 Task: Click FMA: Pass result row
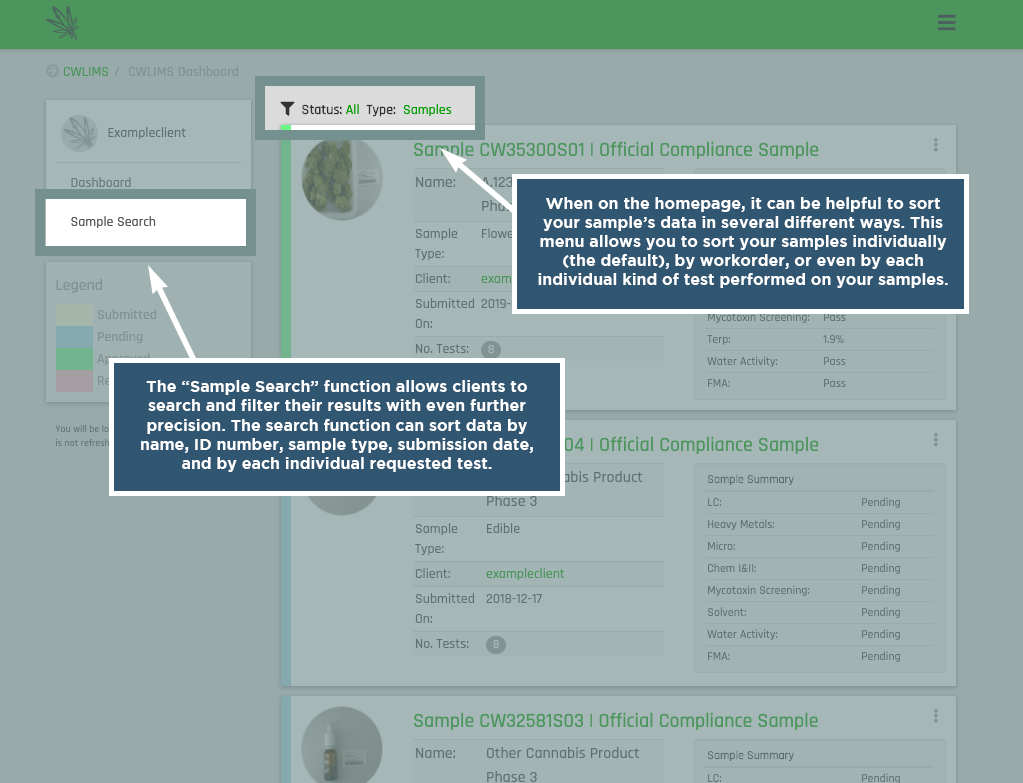pyautogui.click(x=820, y=384)
